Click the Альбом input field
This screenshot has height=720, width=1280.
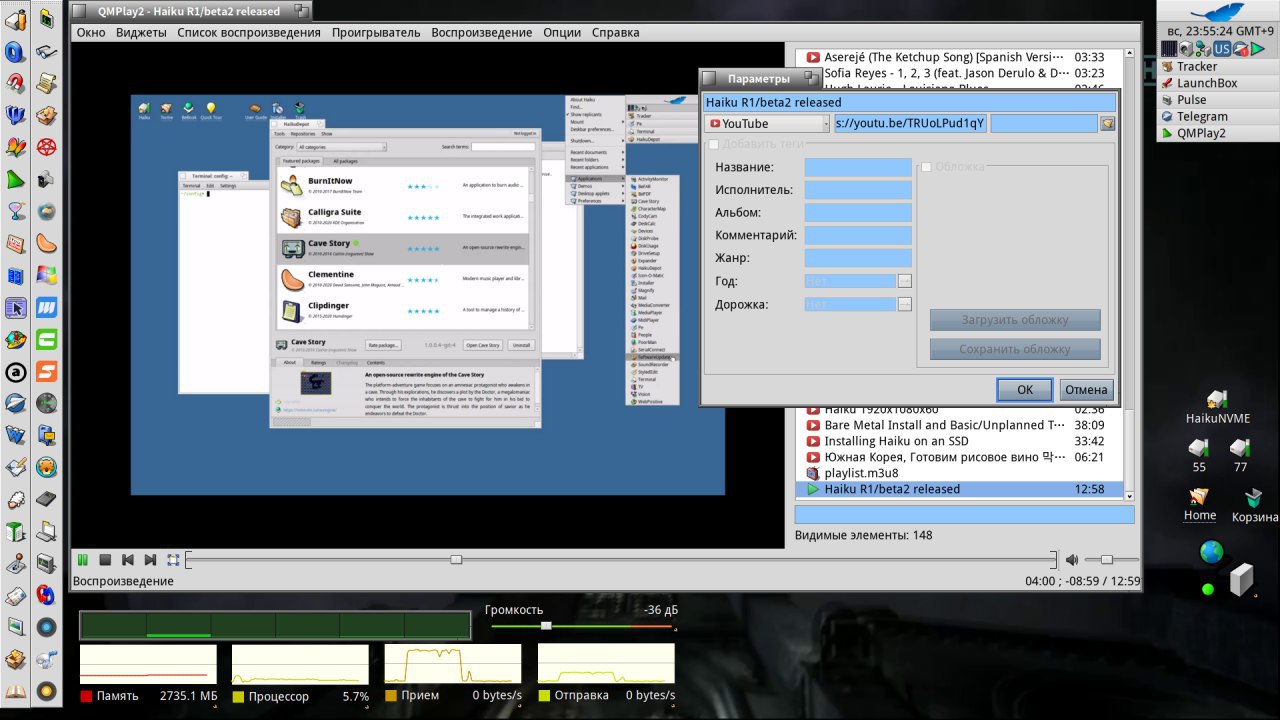pos(858,213)
